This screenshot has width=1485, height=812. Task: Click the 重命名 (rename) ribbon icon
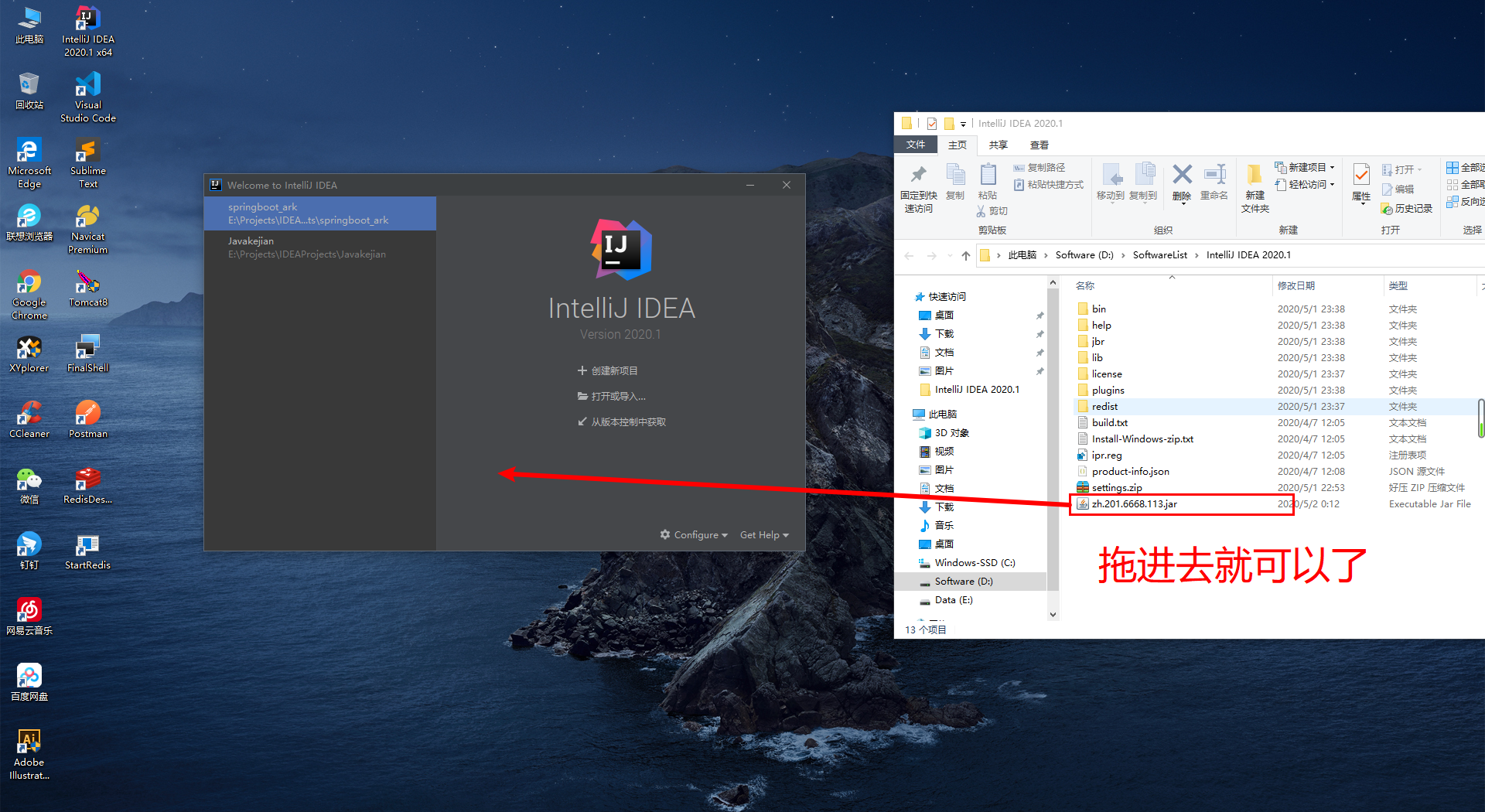pyautogui.click(x=1214, y=183)
